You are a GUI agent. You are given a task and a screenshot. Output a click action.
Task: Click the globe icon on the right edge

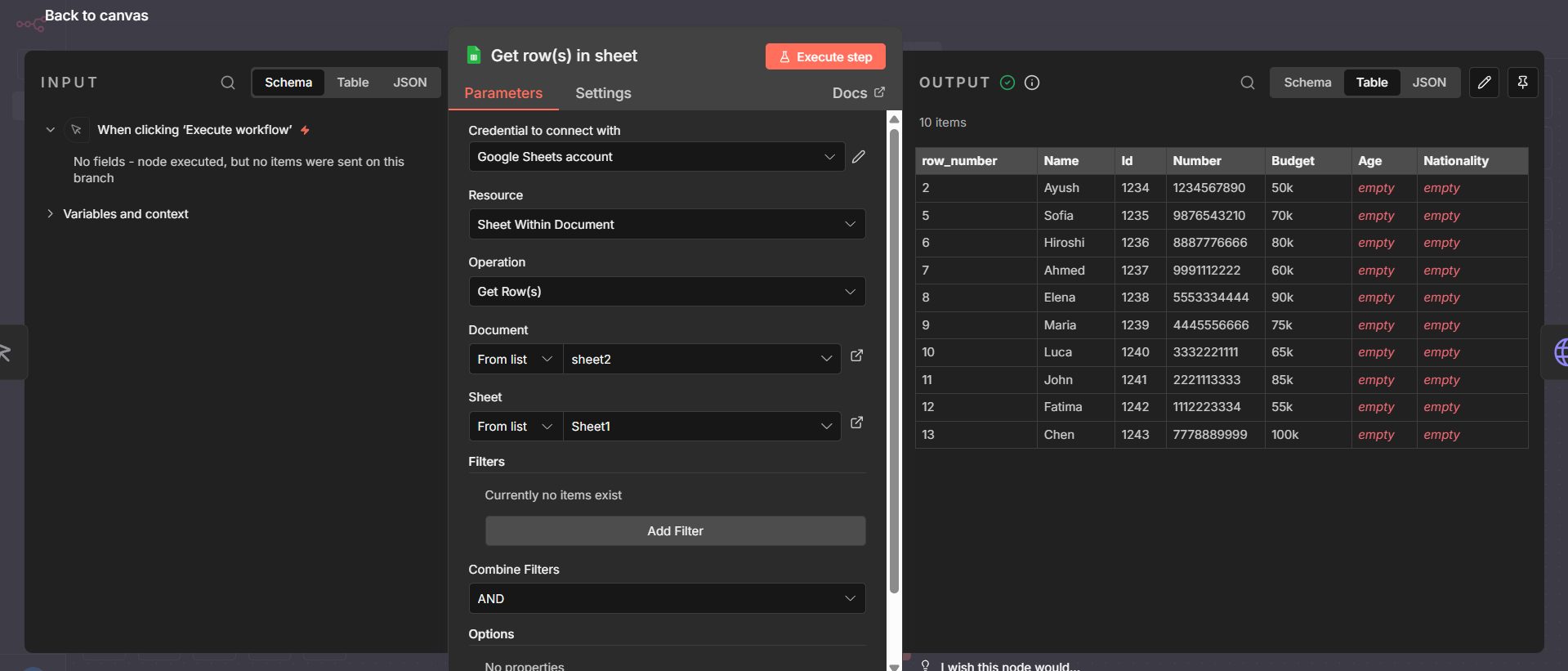point(1561,352)
